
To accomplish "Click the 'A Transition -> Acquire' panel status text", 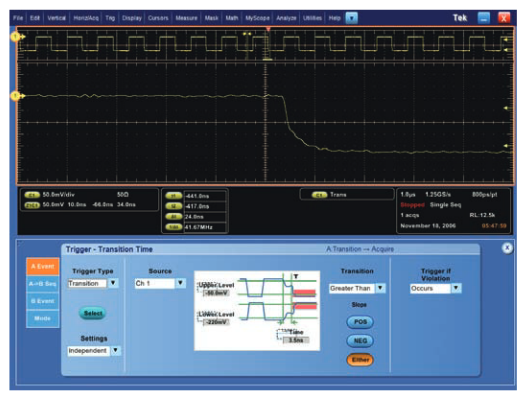I will click(360, 249).
